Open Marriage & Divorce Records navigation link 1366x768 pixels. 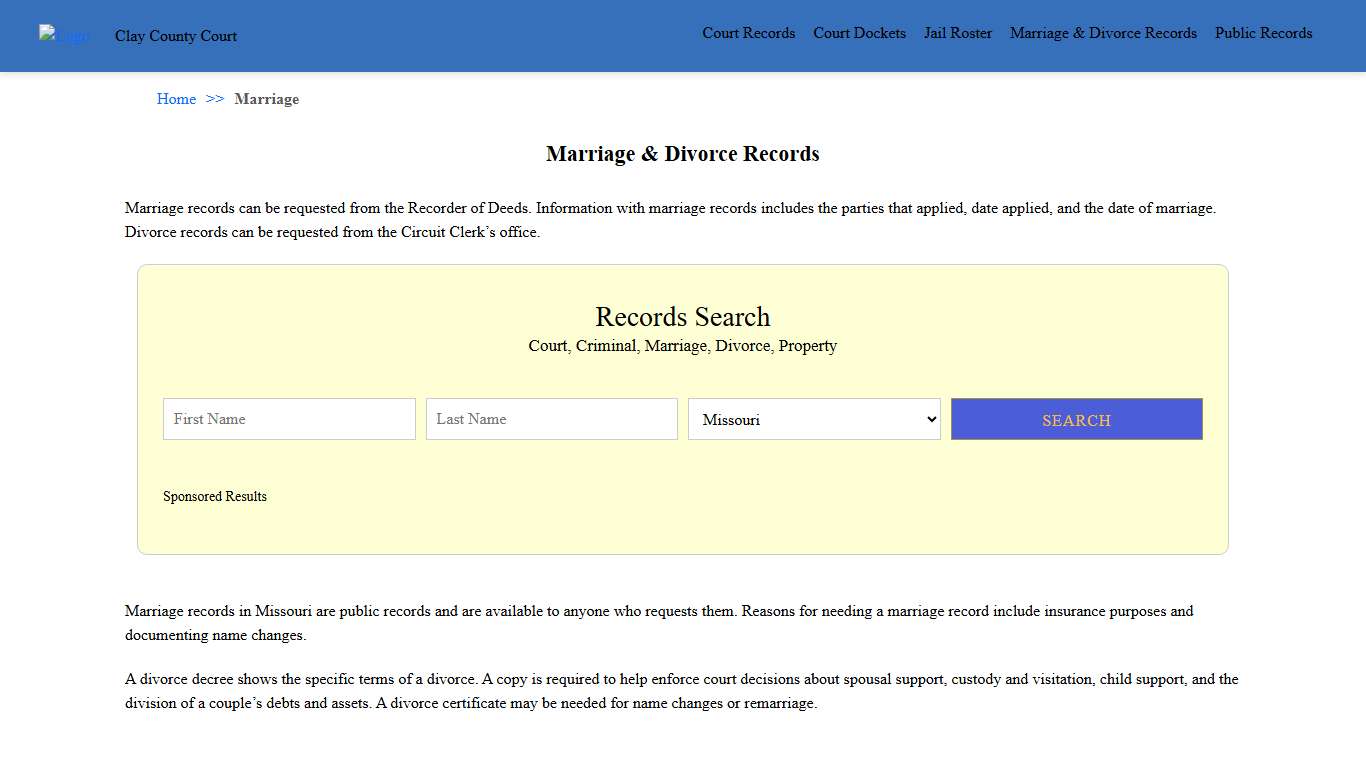click(x=1102, y=33)
